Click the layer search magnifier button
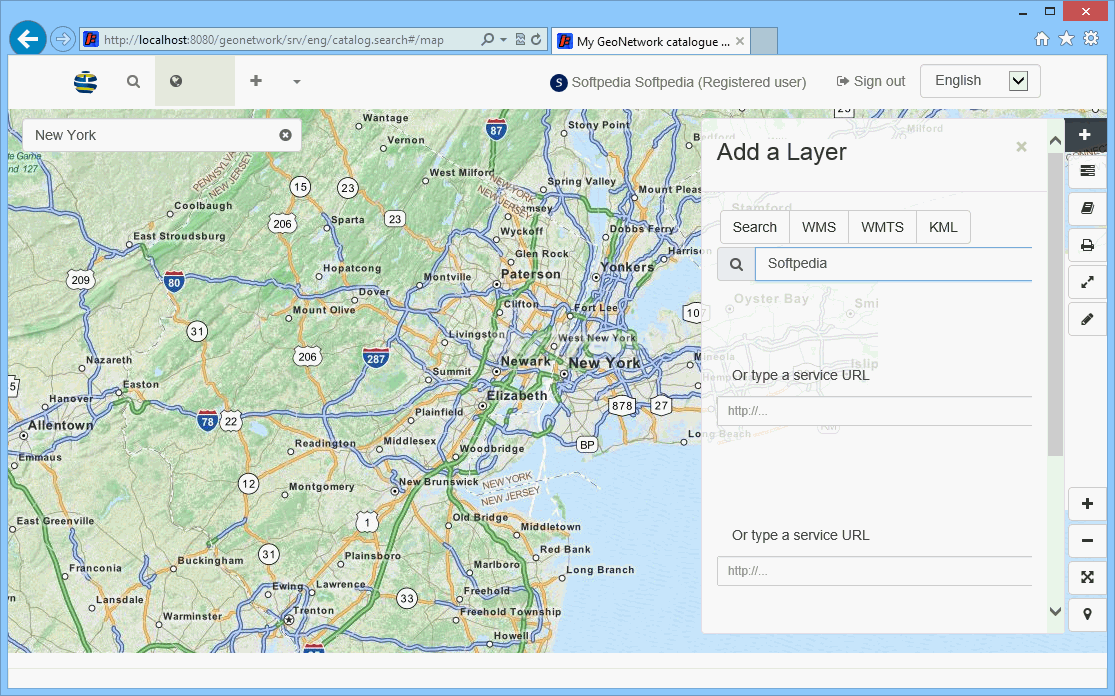The height and width of the screenshot is (696, 1115). pyautogui.click(x=736, y=264)
